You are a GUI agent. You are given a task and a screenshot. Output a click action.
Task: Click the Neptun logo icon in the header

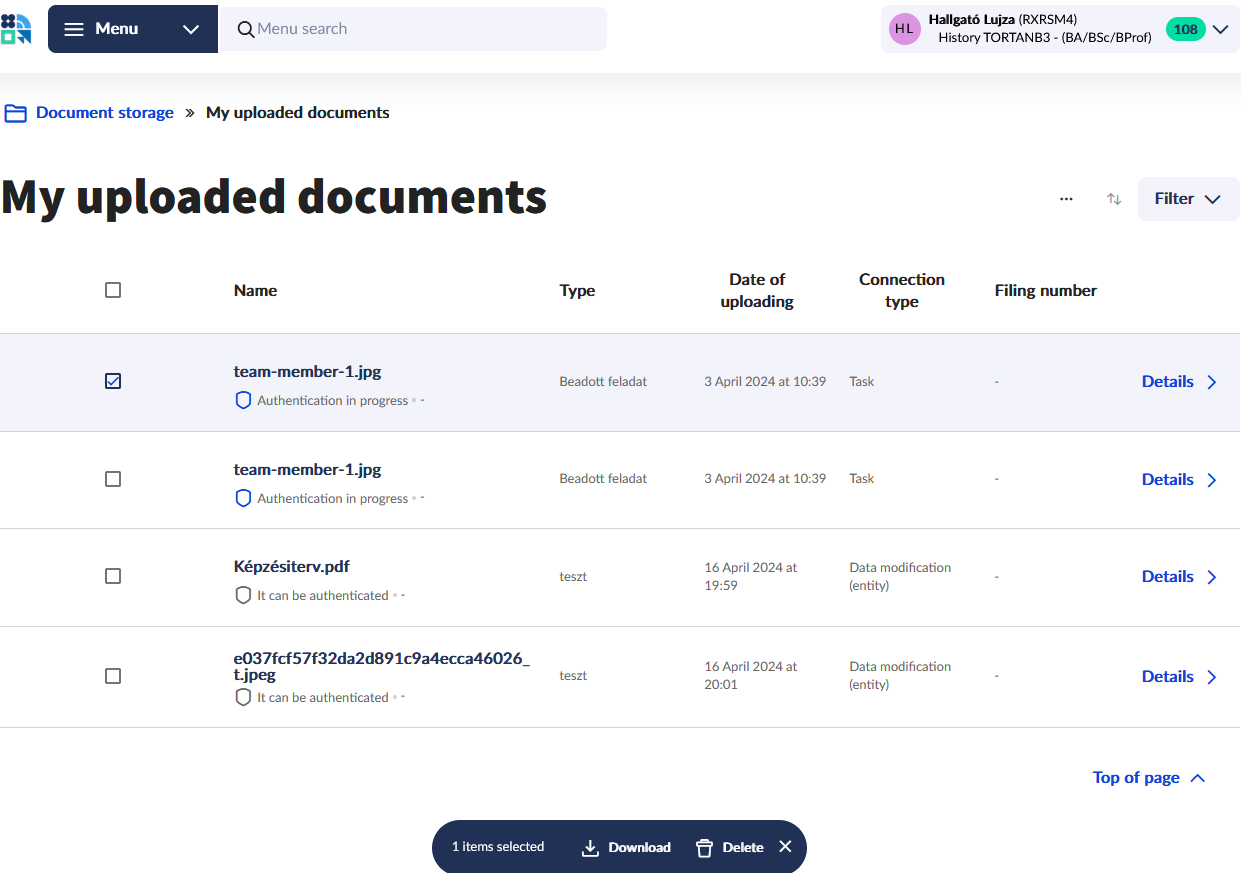(16, 29)
